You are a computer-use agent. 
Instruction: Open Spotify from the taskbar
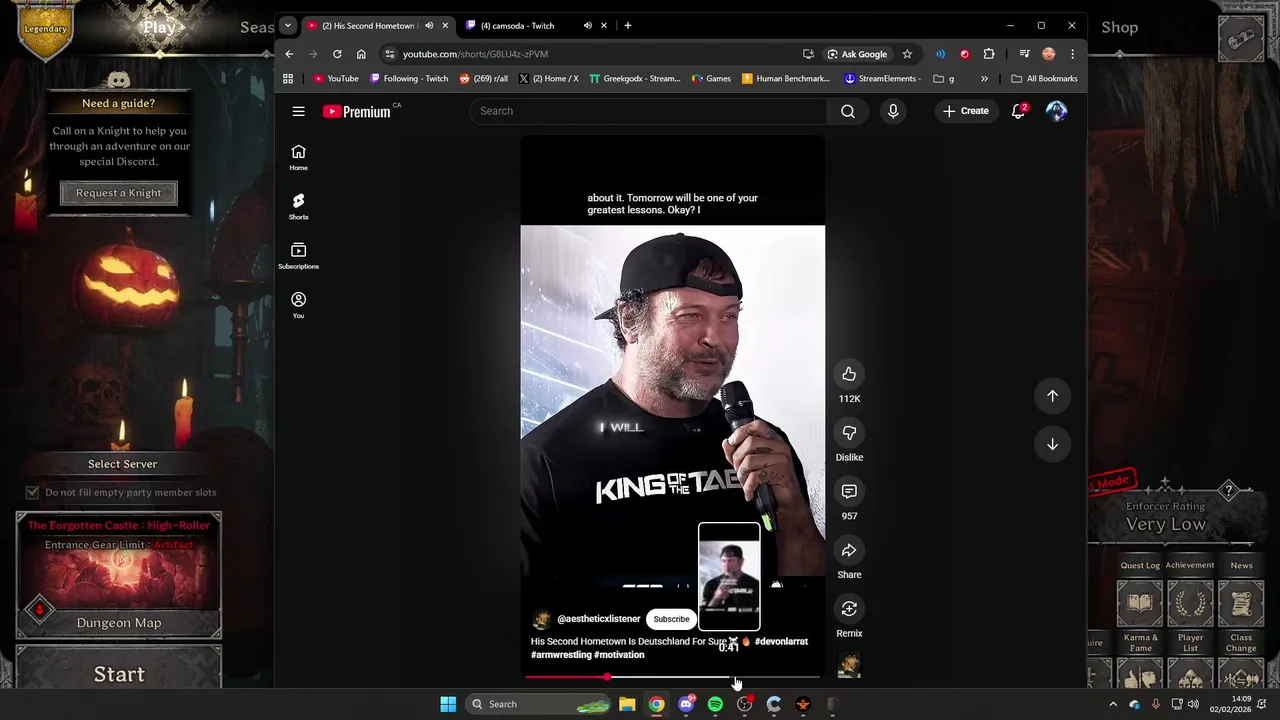[715, 704]
